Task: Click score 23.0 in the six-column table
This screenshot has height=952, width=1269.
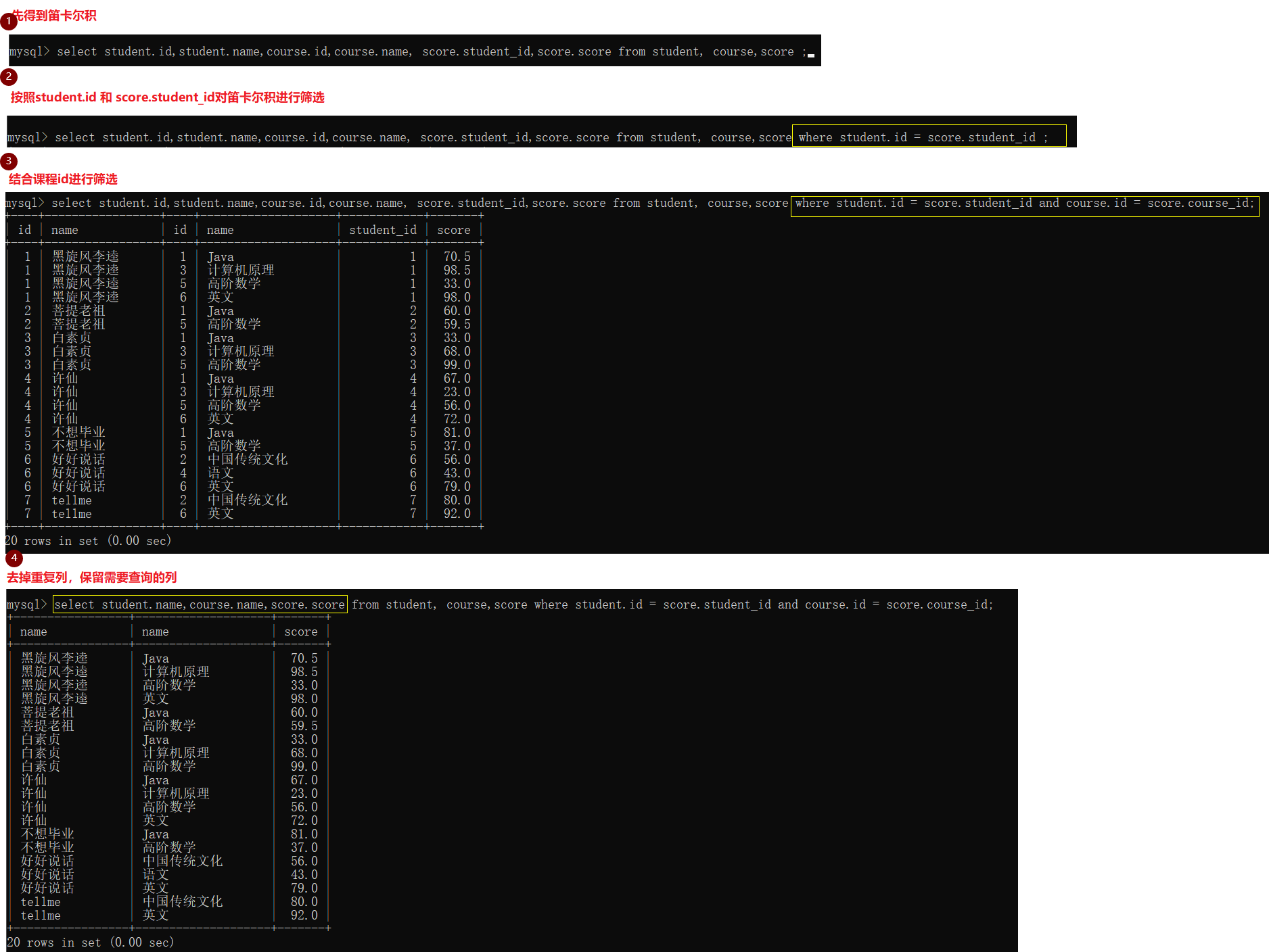Action: pos(457,391)
